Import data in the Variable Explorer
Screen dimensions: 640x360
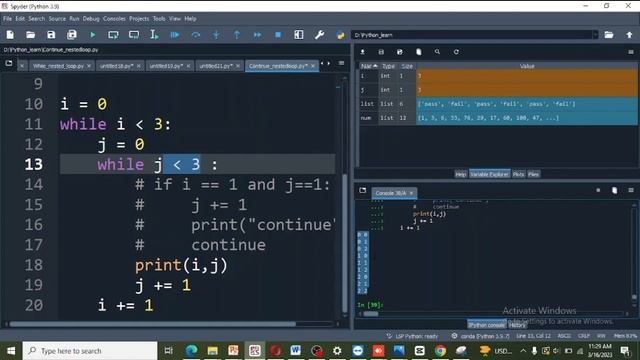click(x=362, y=52)
